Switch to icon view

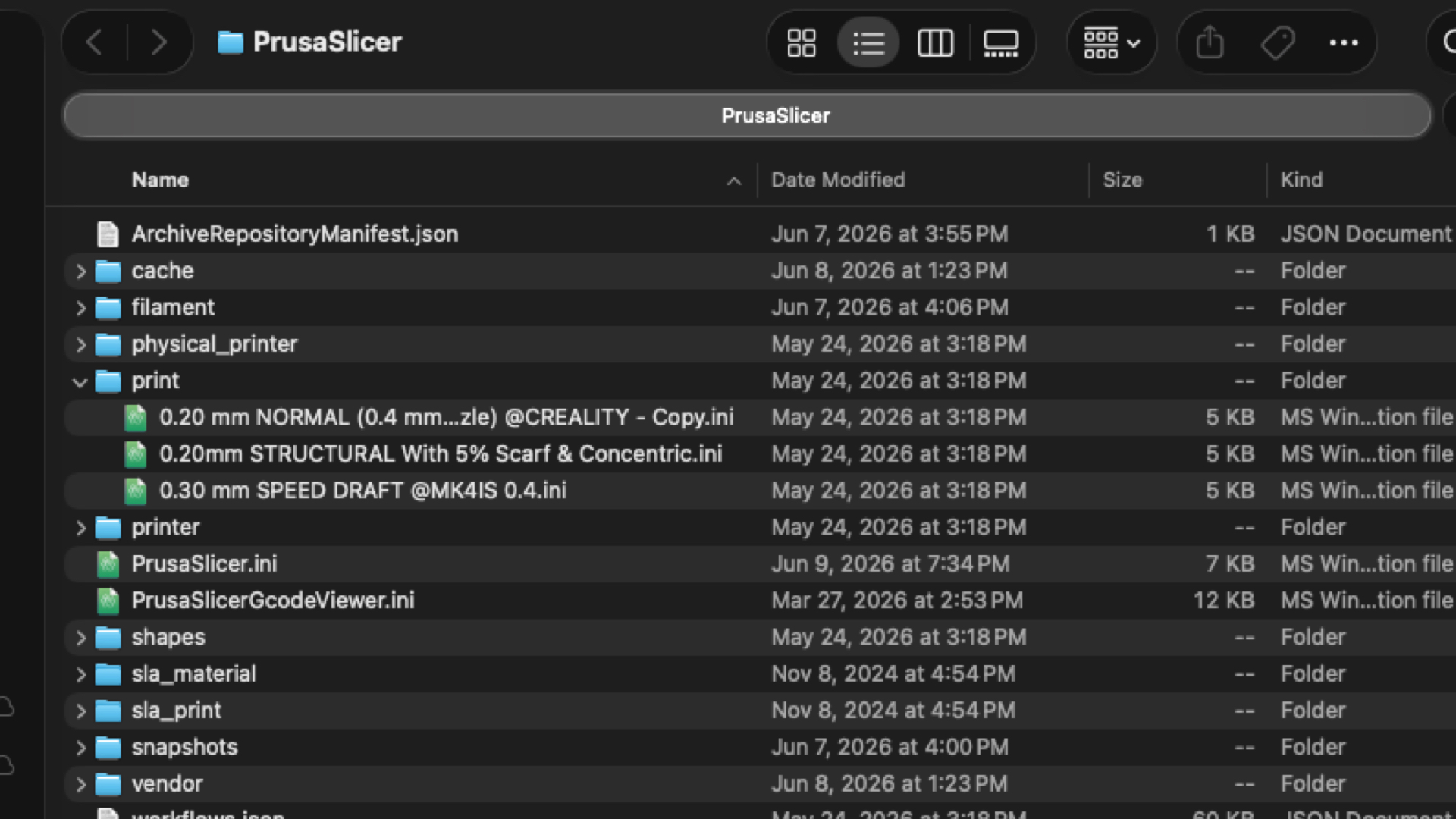pyautogui.click(x=802, y=42)
